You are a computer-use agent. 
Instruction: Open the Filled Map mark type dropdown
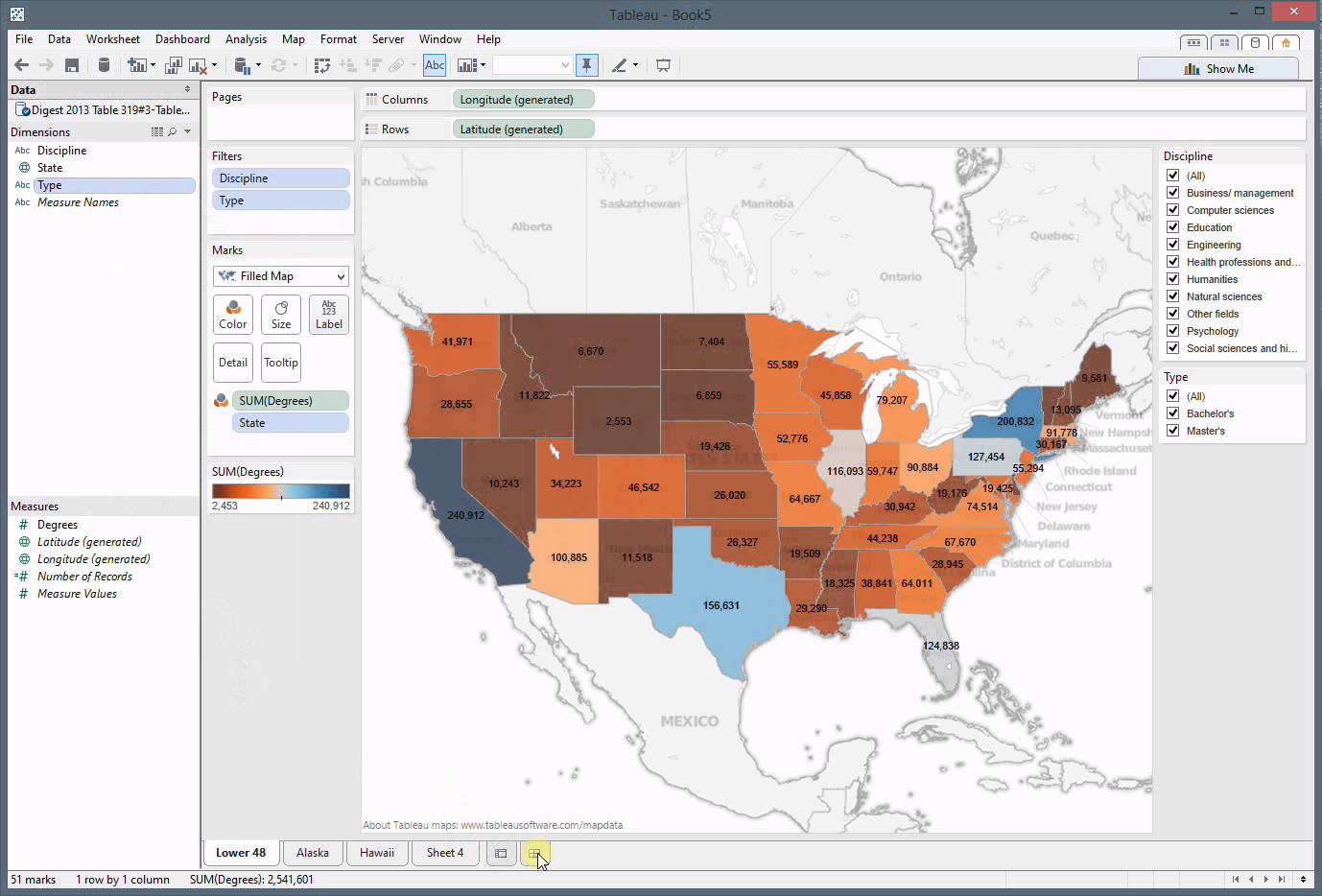coord(280,276)
